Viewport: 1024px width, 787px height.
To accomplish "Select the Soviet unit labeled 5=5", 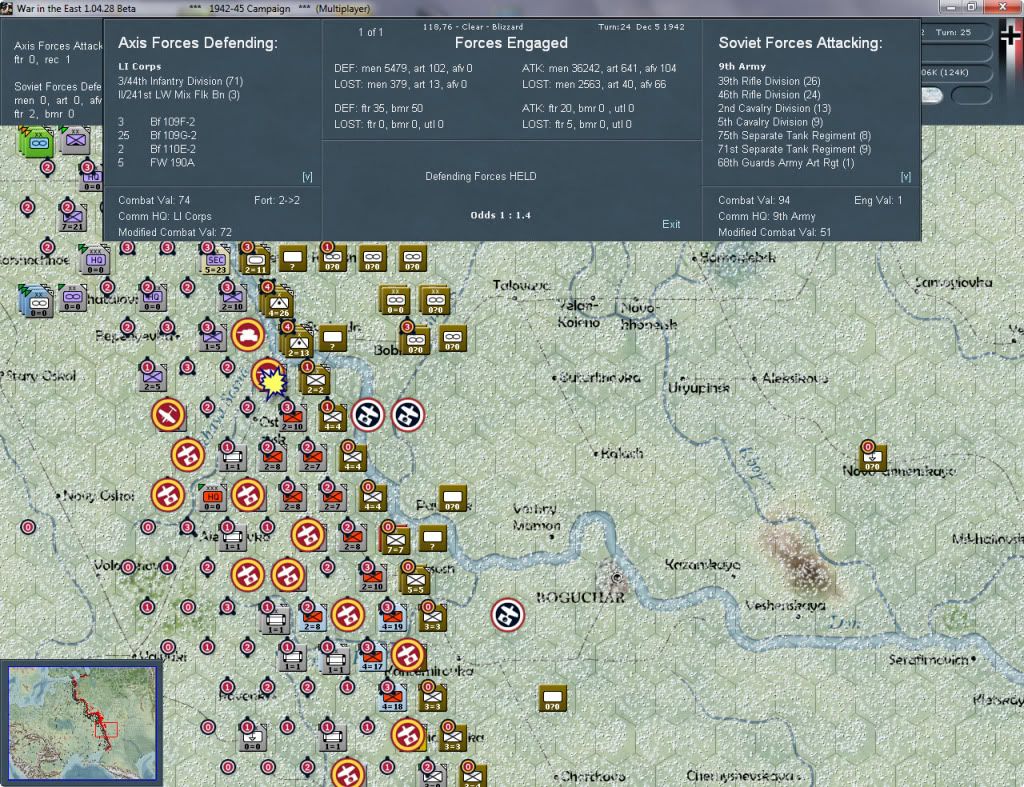I will tap(415, 579).
